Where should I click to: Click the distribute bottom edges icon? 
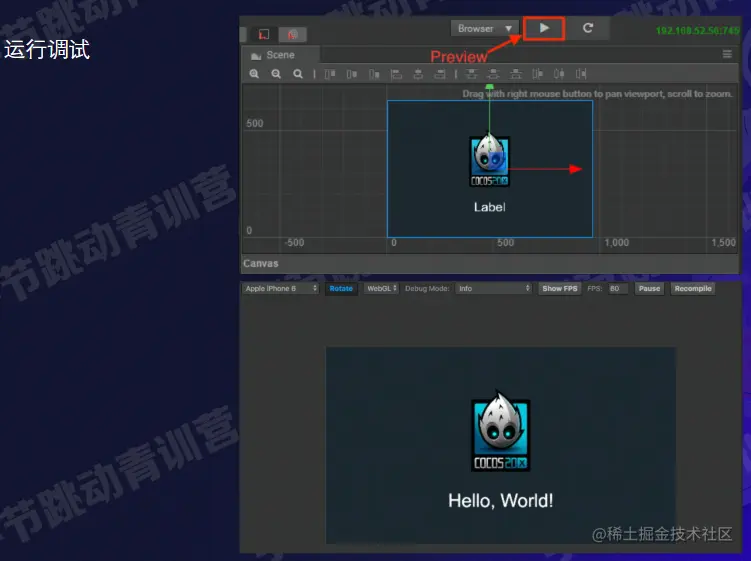point(516,74)
